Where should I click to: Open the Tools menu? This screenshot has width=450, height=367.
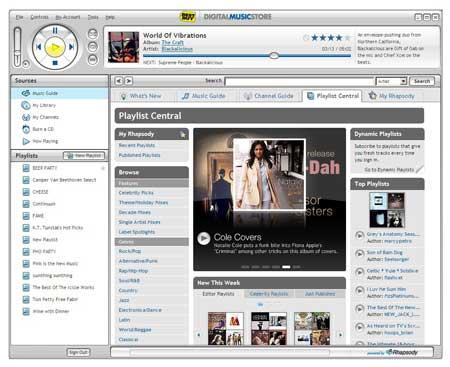coord(93,17)
